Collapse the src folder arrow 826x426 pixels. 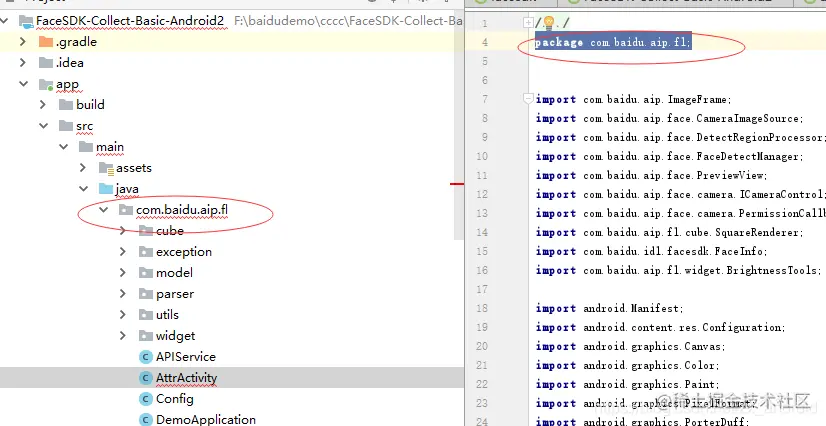point(43,125)
